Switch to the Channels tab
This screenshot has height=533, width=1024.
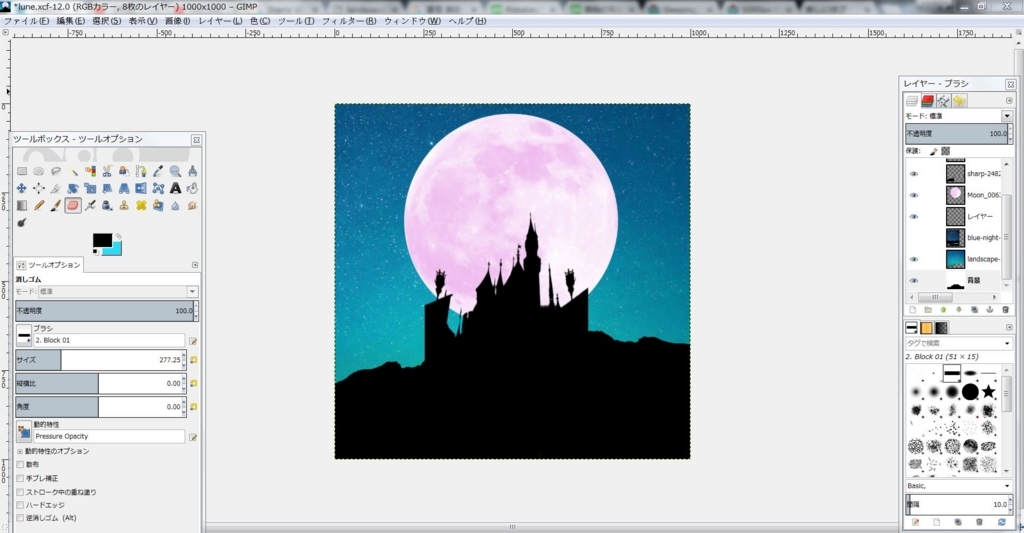click(x=927, y=101)
